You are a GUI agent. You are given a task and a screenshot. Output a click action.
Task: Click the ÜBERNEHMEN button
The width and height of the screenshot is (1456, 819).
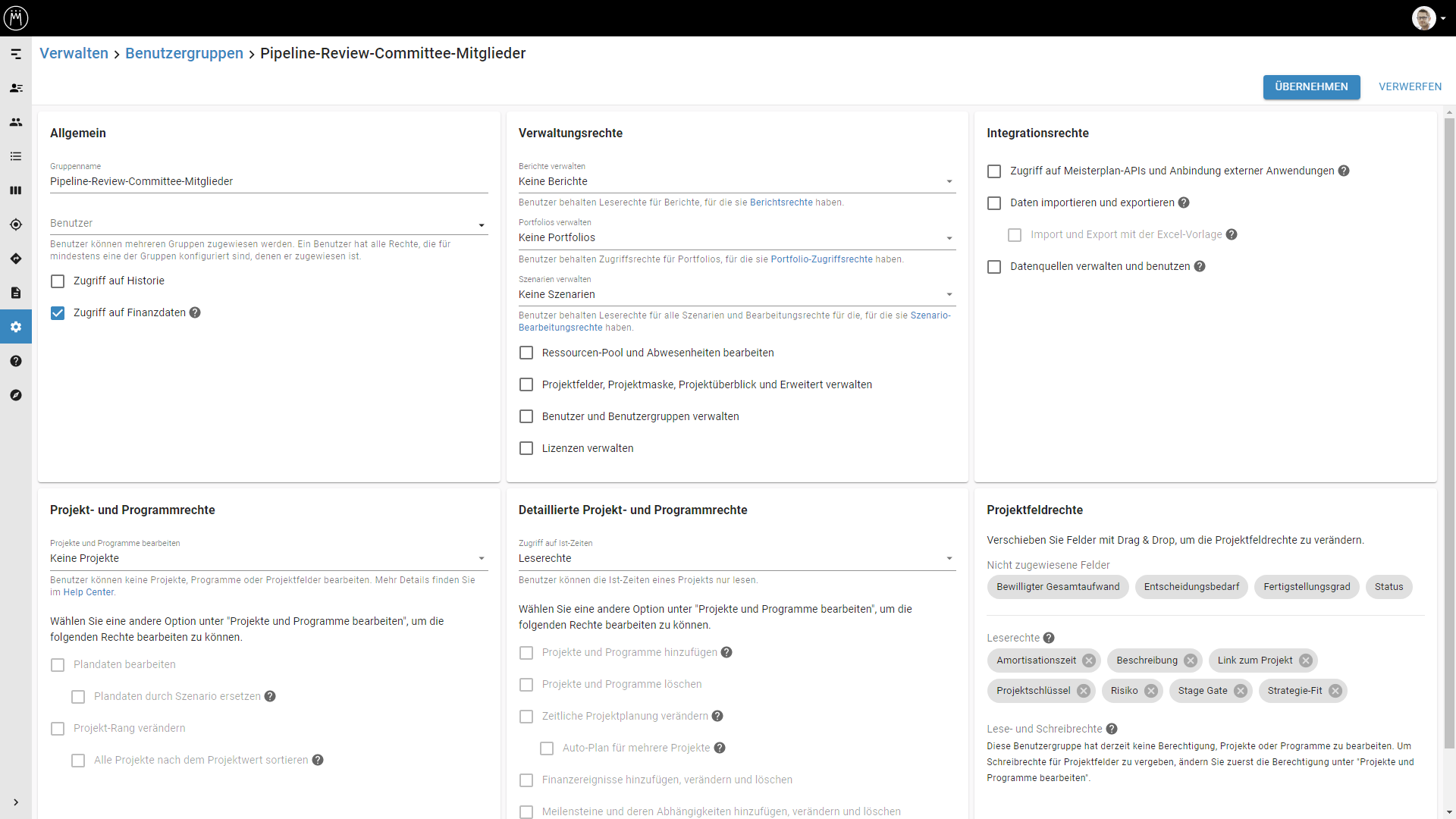click(x=1311, y=86)
